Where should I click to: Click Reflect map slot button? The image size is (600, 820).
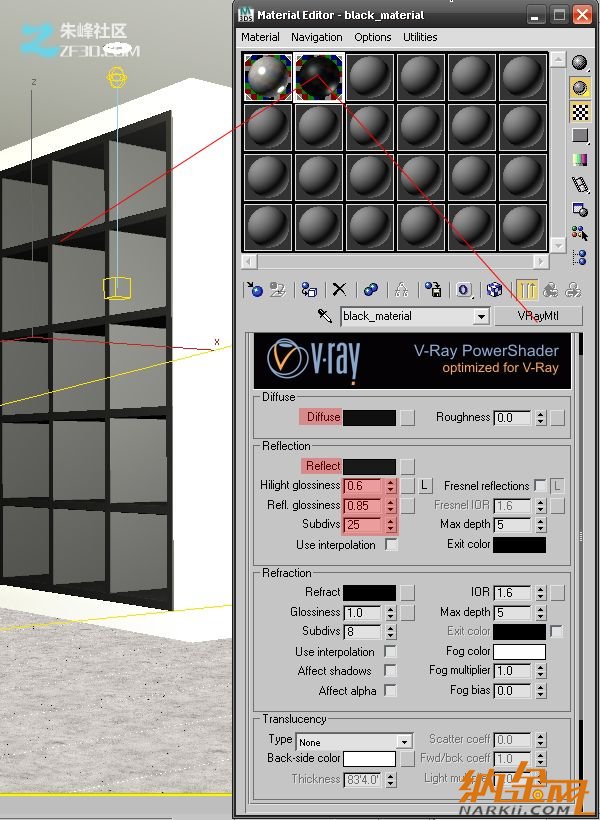click(x=407, y=466)
